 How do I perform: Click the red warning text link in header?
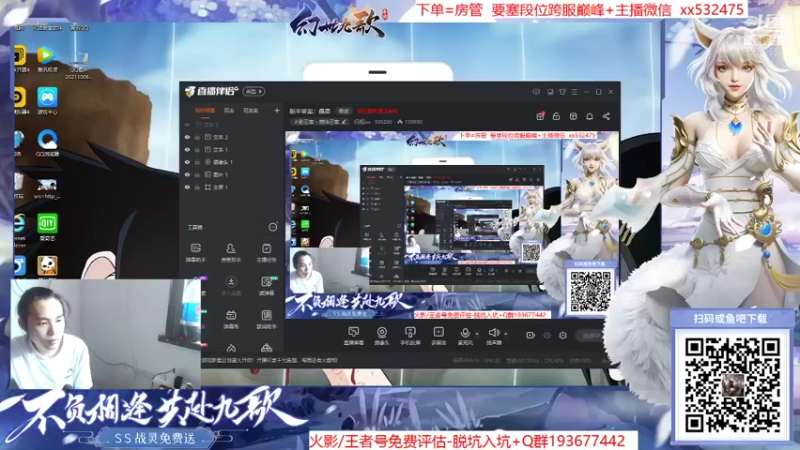click(377, 111)
